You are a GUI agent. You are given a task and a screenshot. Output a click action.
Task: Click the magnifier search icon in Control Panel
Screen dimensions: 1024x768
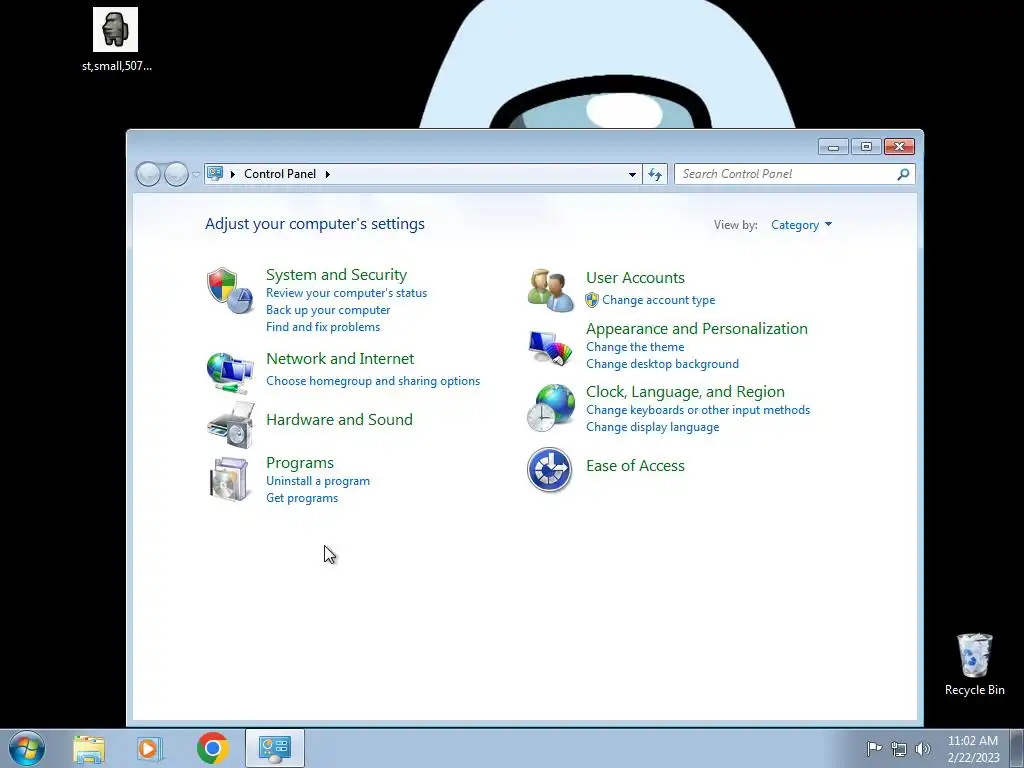[903, 174]
